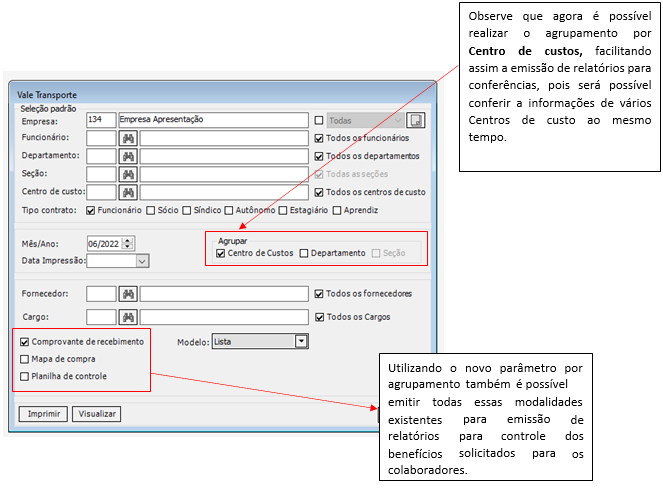The image size is (663, 488).
Task: Click the Departamento name input field
Action: coord(224,156)
